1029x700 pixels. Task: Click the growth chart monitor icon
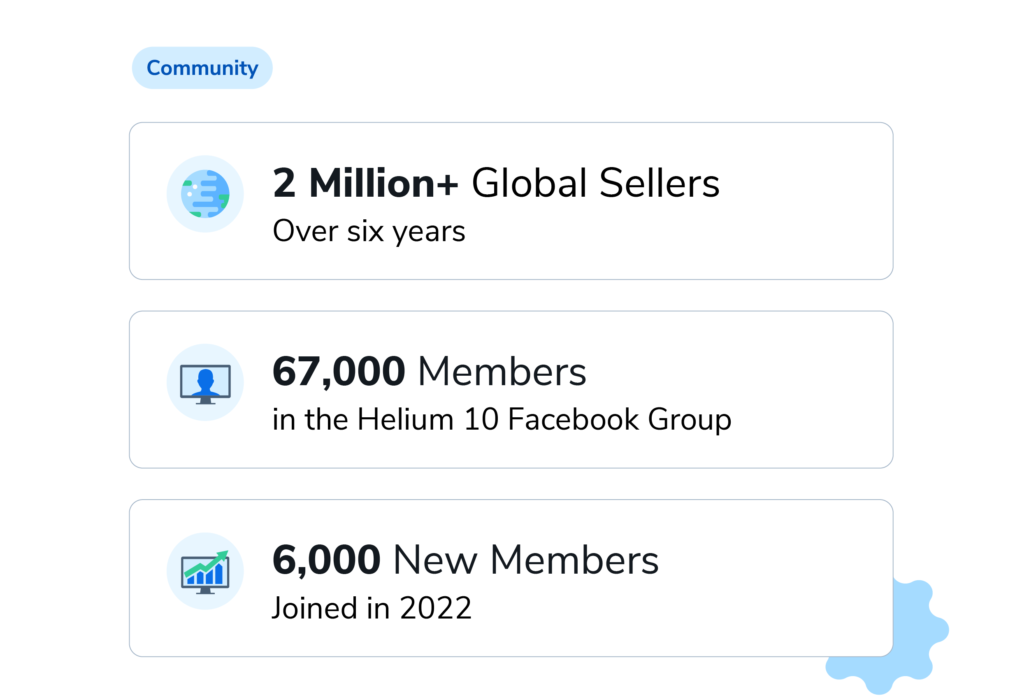205,571
